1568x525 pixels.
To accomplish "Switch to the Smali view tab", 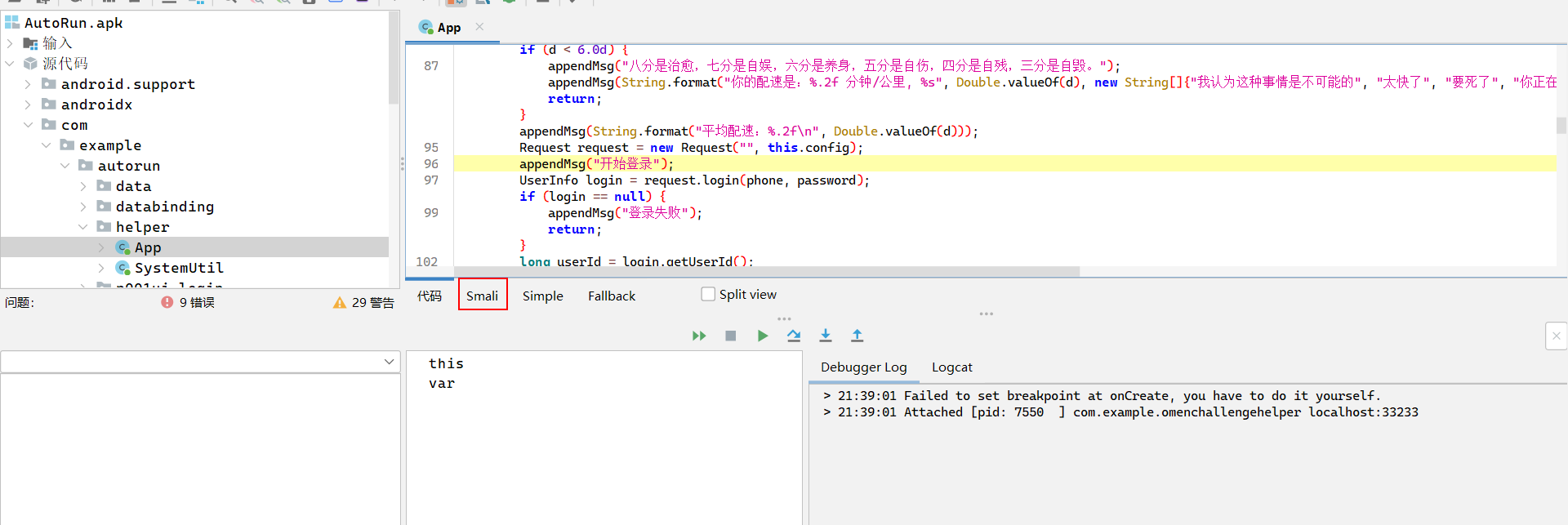I will 483,296.
